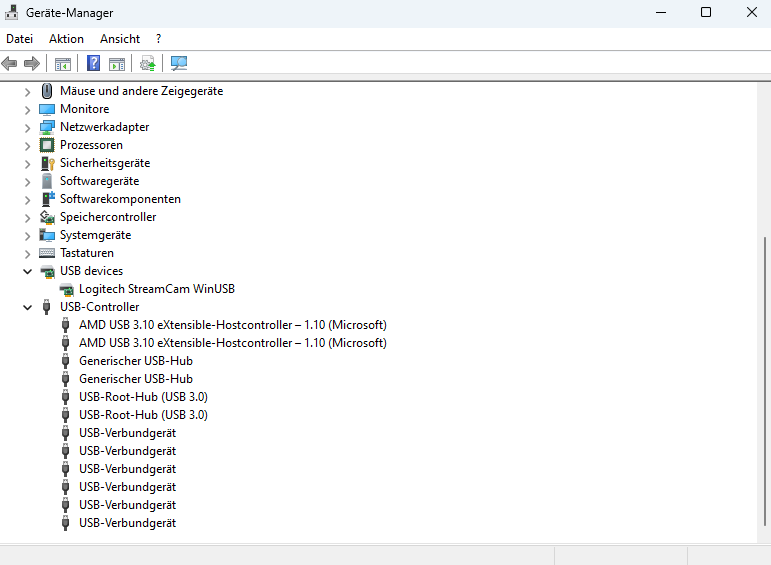Click the network icon beside Netzwerkadapter
The image size is (771, 565).
47,127
